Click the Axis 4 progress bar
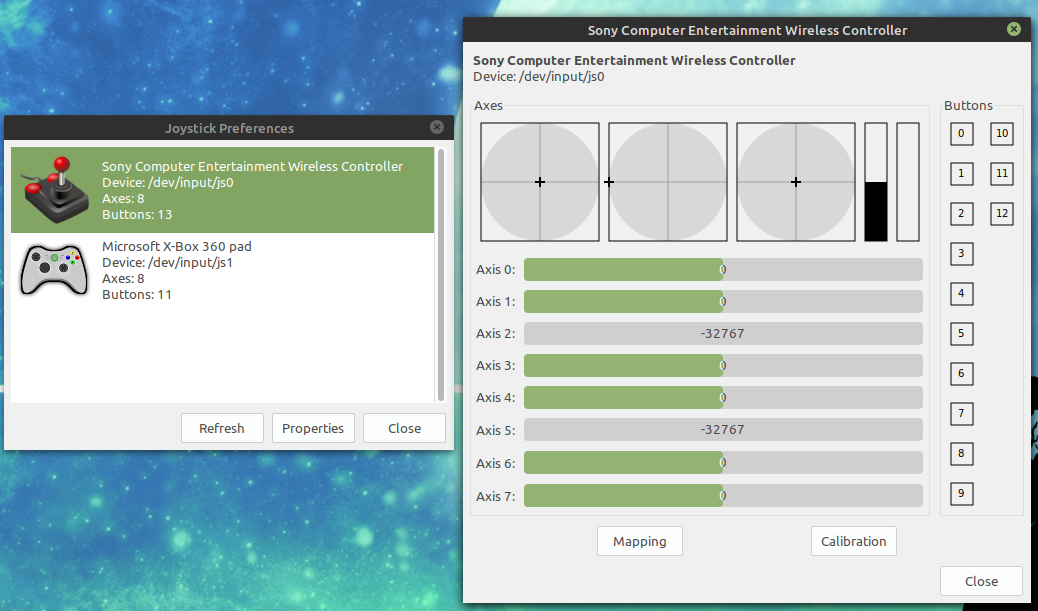Image resolution: width=1038 pixels, height=611 pixels. click(723, 397)
